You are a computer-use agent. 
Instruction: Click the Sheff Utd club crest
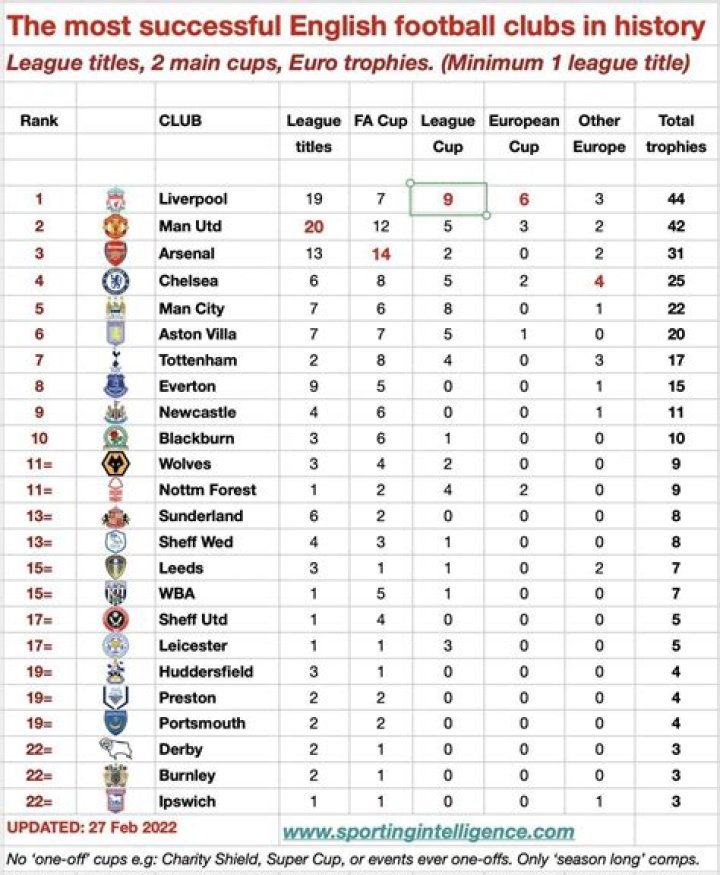coord(116,620)
